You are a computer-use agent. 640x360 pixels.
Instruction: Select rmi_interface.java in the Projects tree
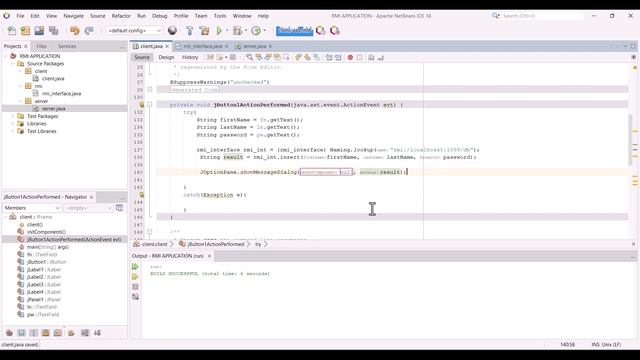61,94
